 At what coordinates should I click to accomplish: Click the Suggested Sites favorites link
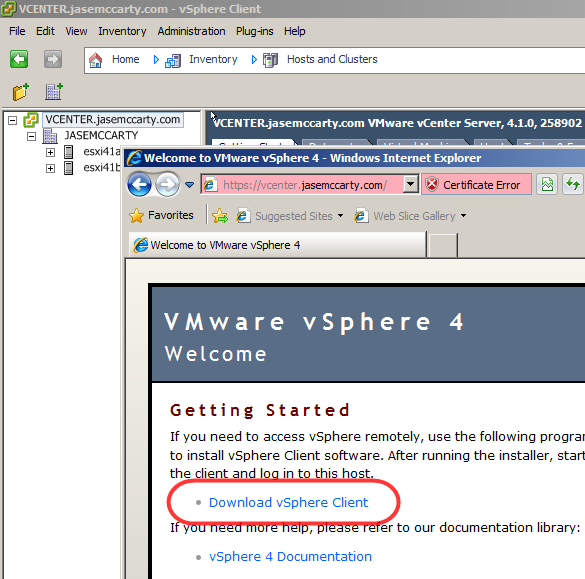point(294,216)
